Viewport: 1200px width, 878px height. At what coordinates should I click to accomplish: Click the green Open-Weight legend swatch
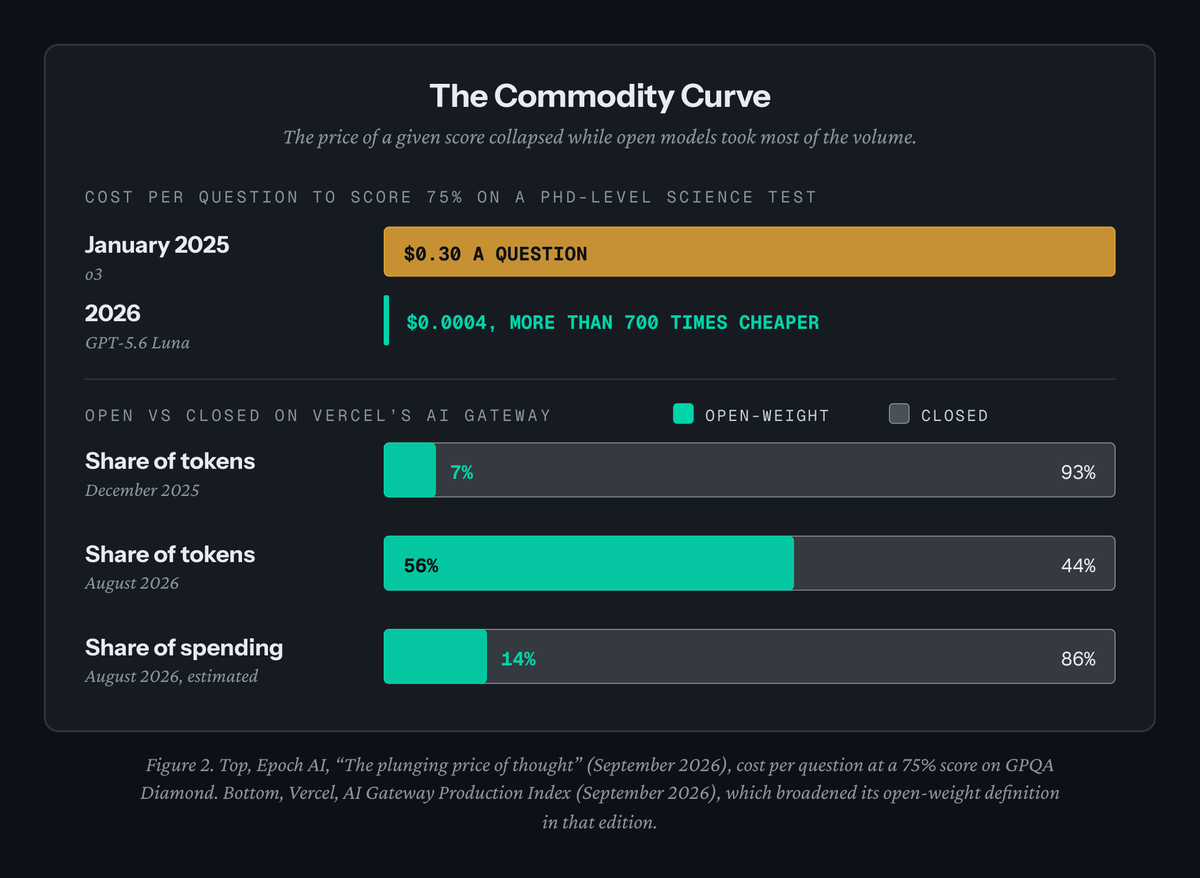point(684,414)
